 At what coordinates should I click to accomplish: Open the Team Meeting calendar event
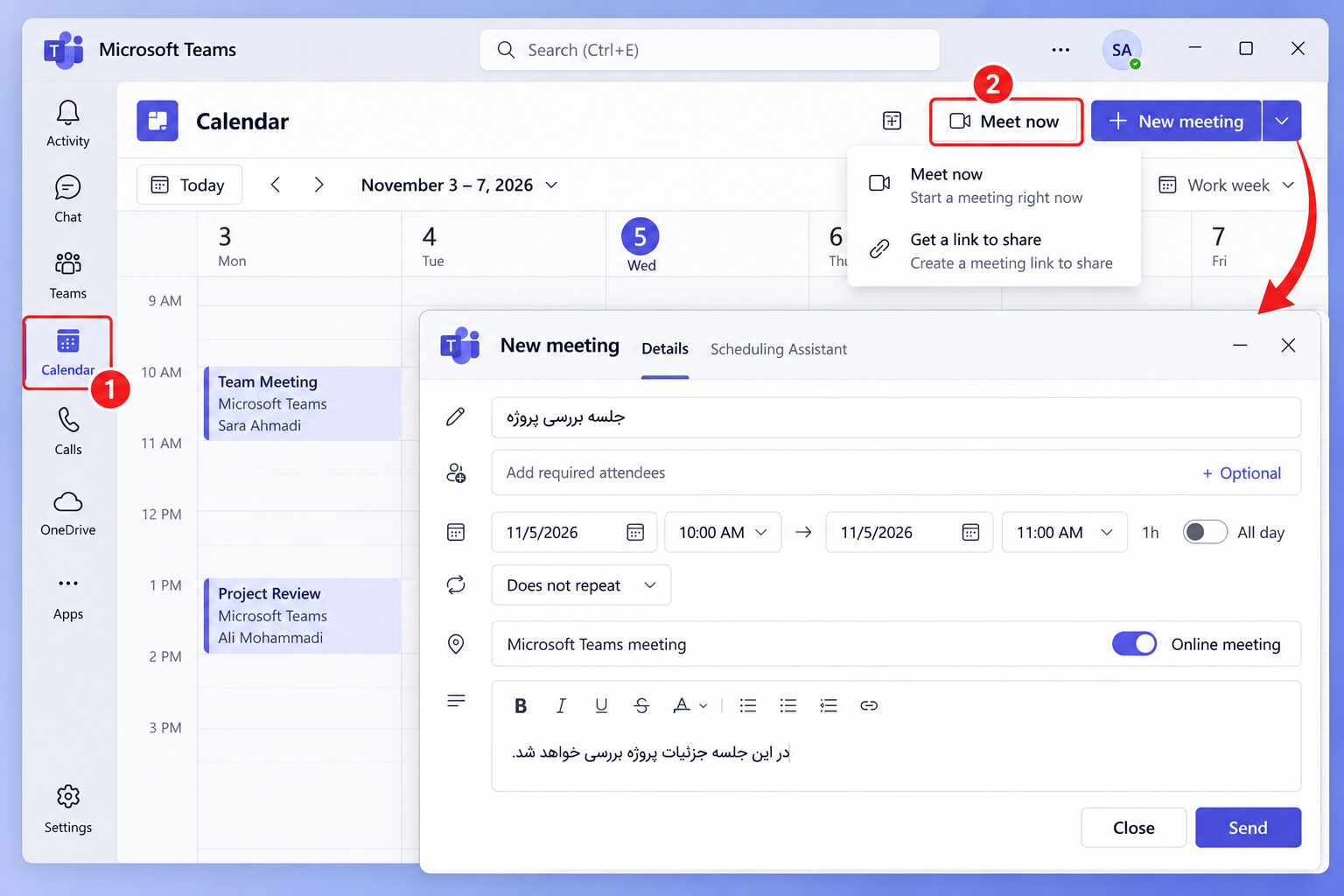pyautogui.click(x=302, y=403)
